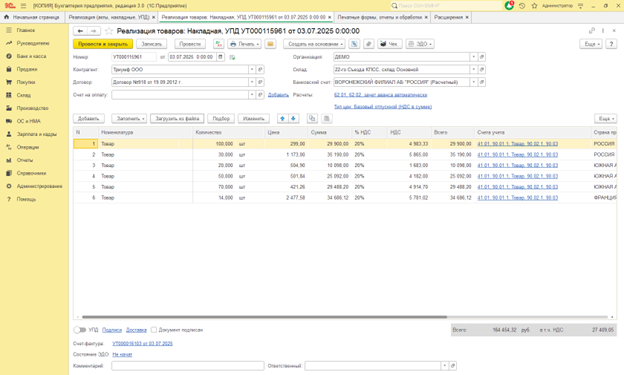
Task: Expand the Счет на оплату dropdown arrow
Action: coord(252,95)
